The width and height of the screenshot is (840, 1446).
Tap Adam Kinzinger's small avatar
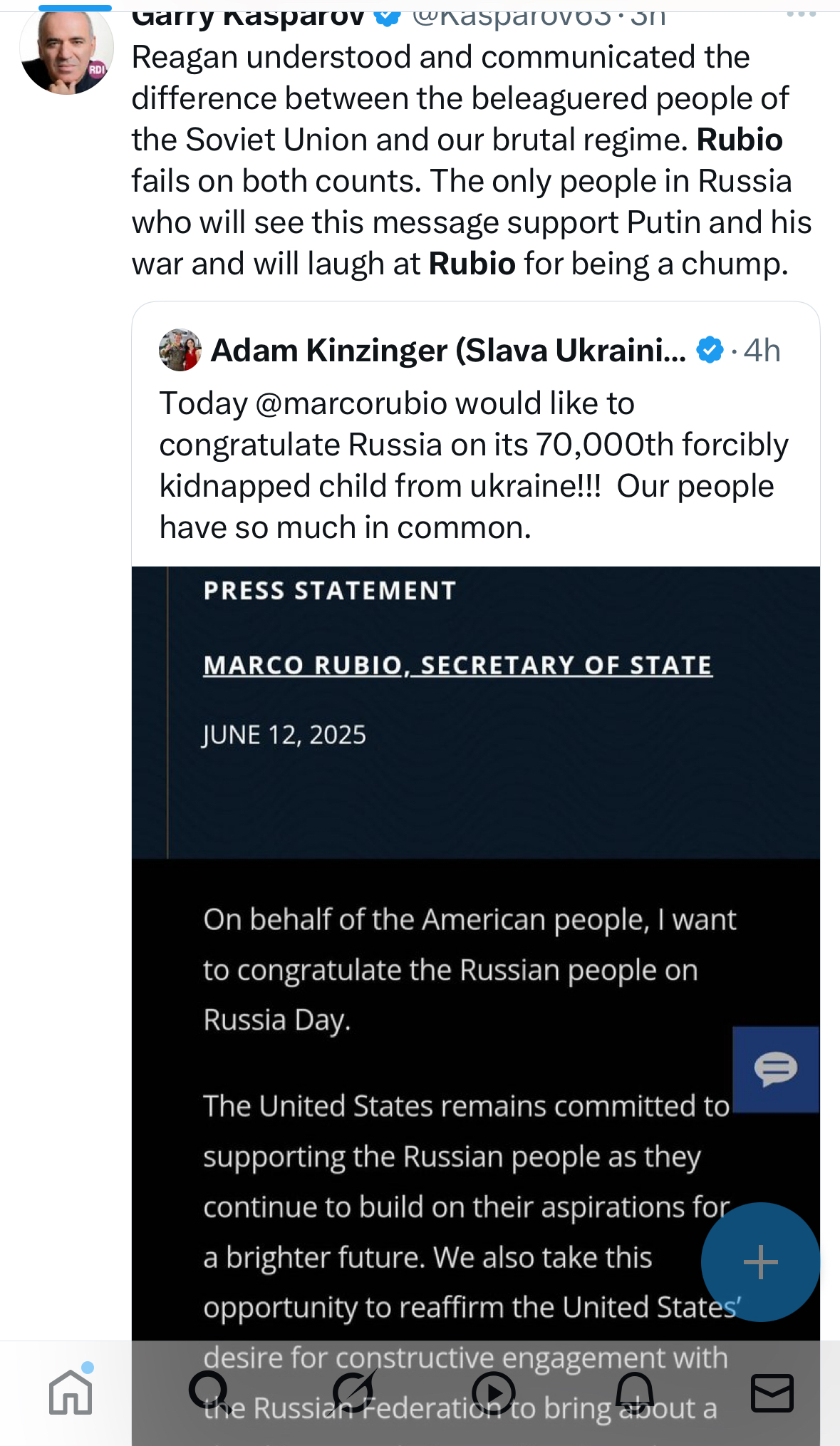(x=180, y=350)
